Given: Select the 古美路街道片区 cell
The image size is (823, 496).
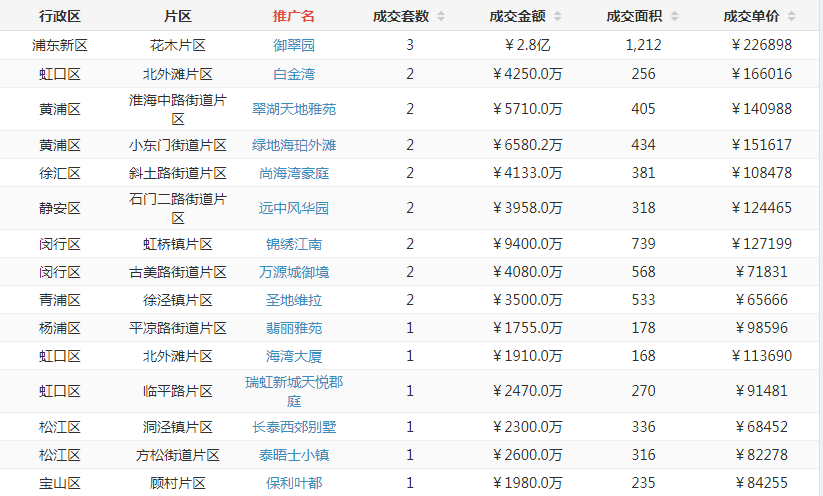Looking at the screenshot, I should click(177, 272).
